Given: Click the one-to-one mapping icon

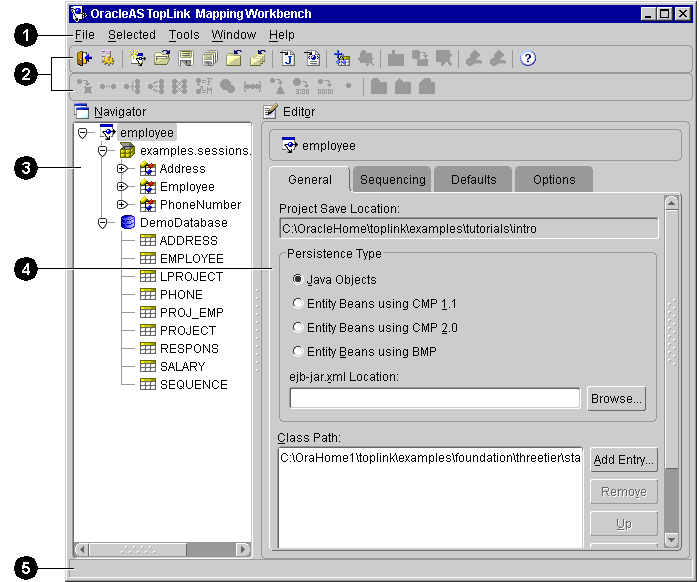Looking at the screenshot, I should 108,86.
